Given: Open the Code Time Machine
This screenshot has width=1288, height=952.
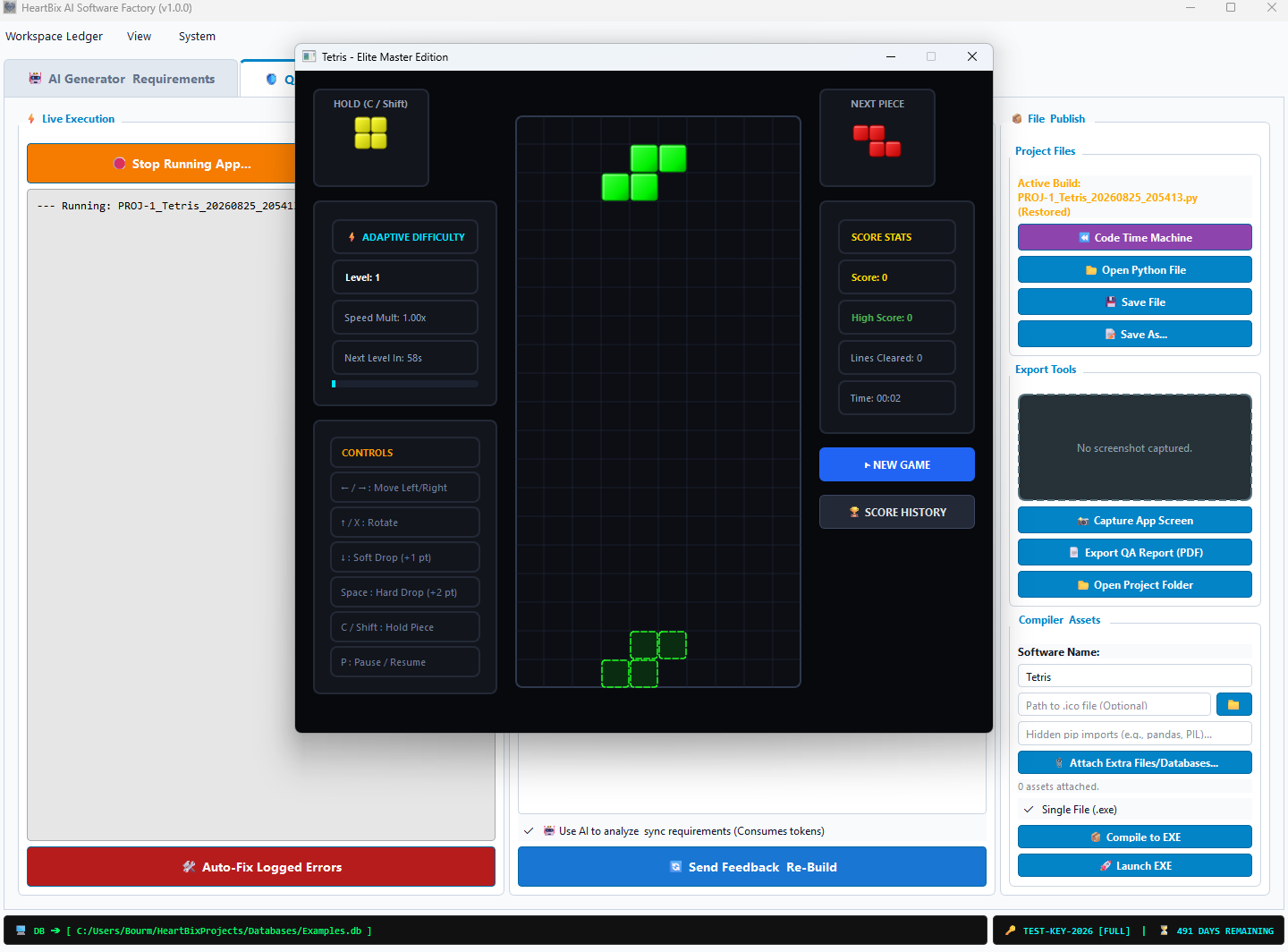Looking at the screenshot, I should click(x=1135, y=238).
